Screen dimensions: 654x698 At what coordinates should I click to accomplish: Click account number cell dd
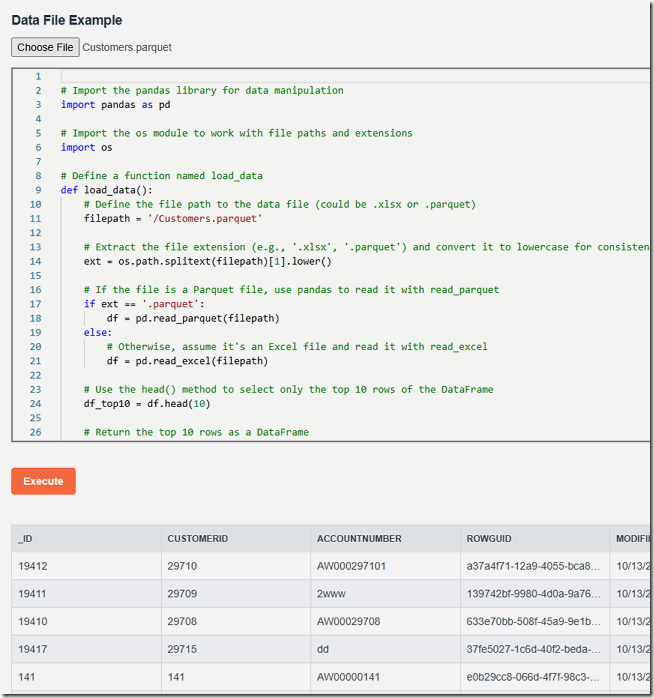[x=386, y=649]
